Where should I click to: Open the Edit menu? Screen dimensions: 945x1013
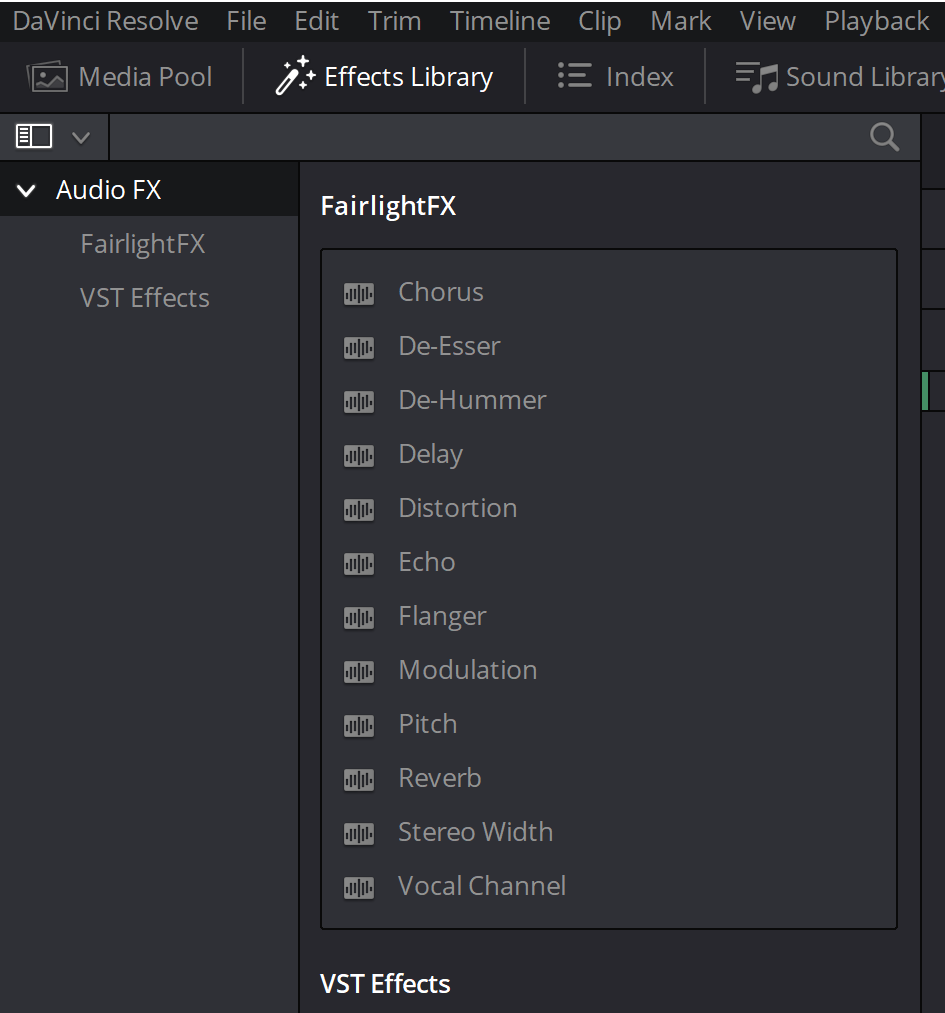tap(317, 21)
